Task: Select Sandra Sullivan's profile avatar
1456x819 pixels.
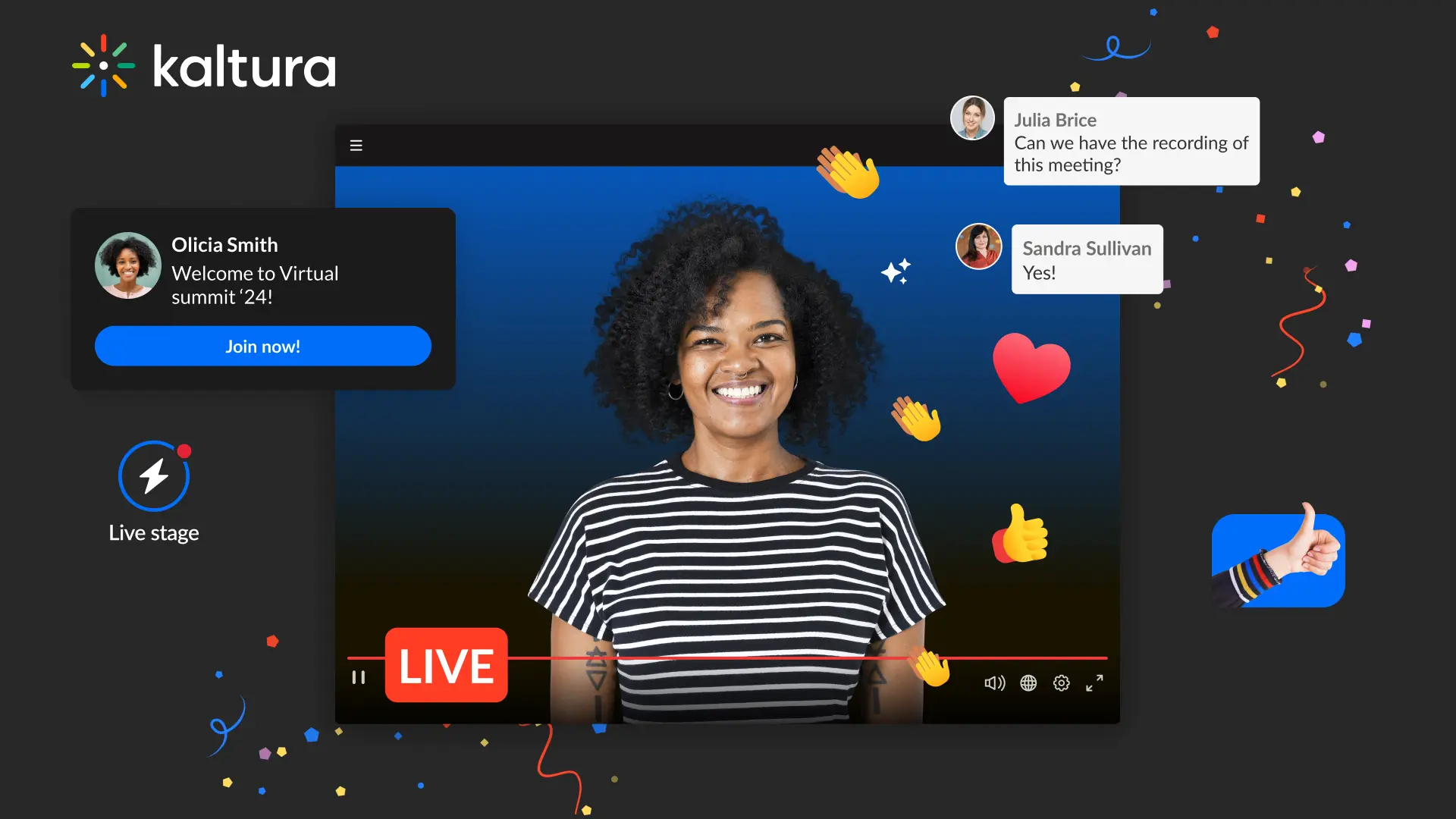Action: [978, 246]
